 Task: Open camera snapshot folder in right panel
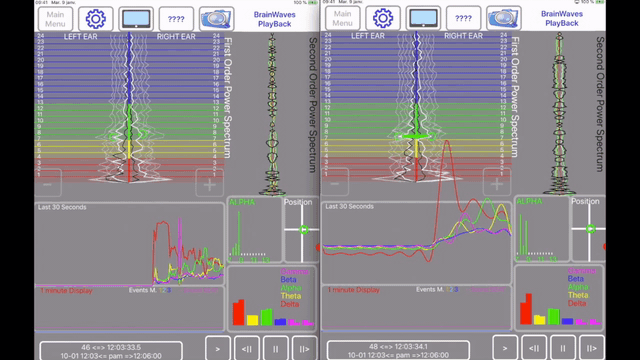[504, 18]
